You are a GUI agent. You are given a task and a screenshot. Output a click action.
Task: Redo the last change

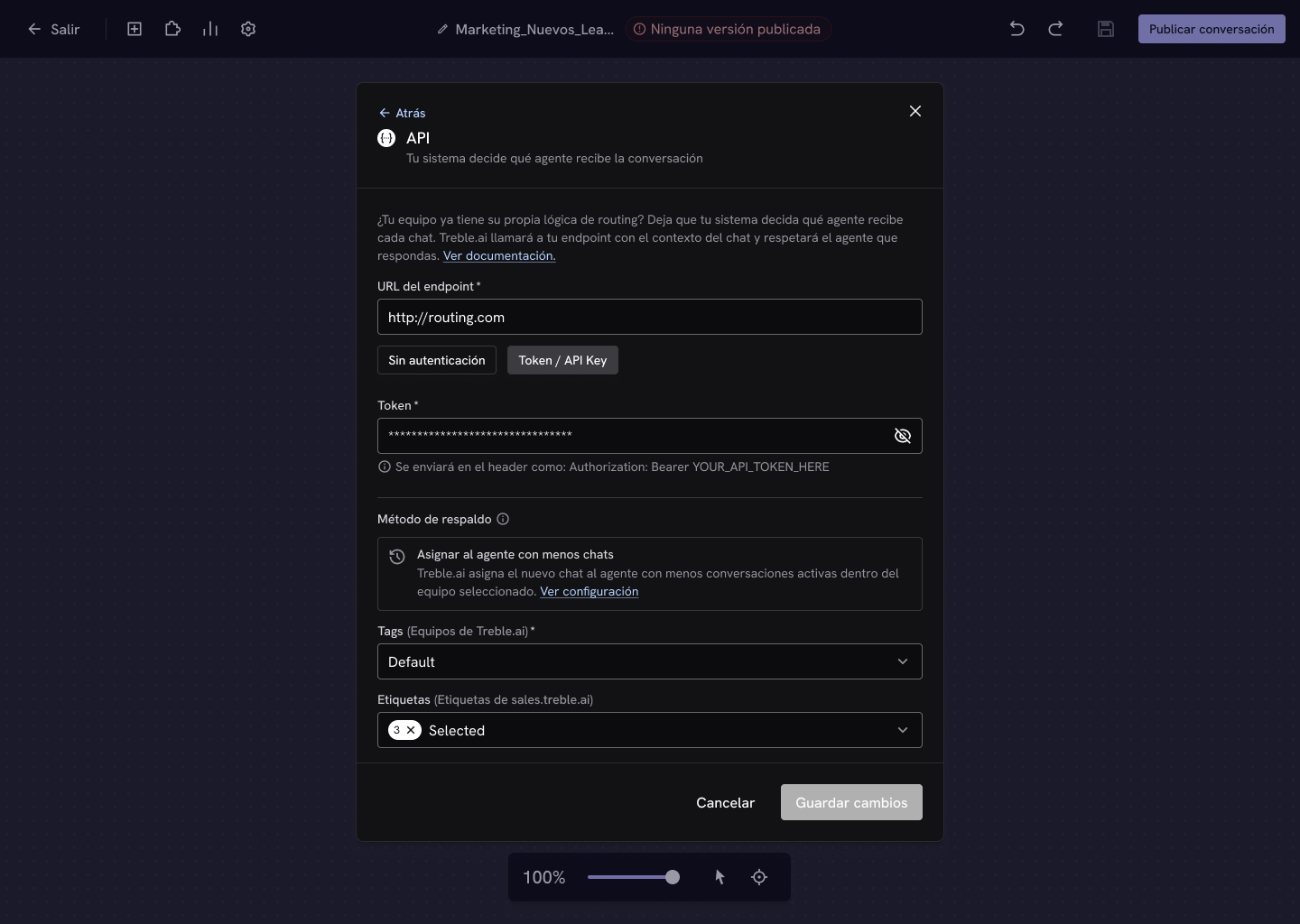coord(1055,29)
